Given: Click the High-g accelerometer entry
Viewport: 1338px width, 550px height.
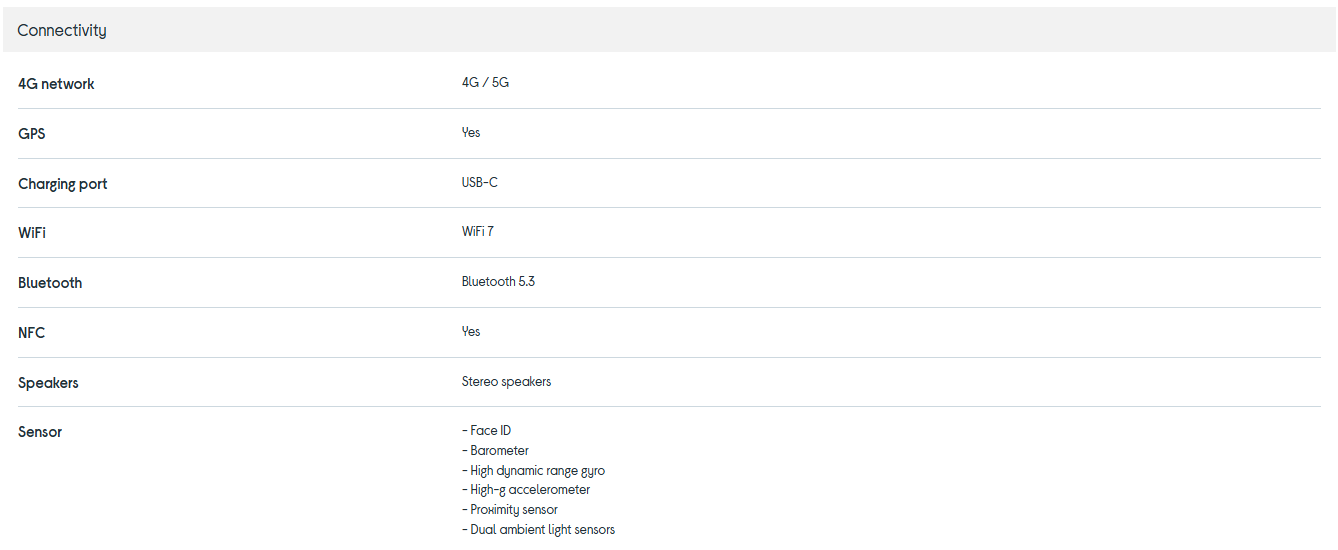Looking at the screenshot, I should tap(530, 490).
